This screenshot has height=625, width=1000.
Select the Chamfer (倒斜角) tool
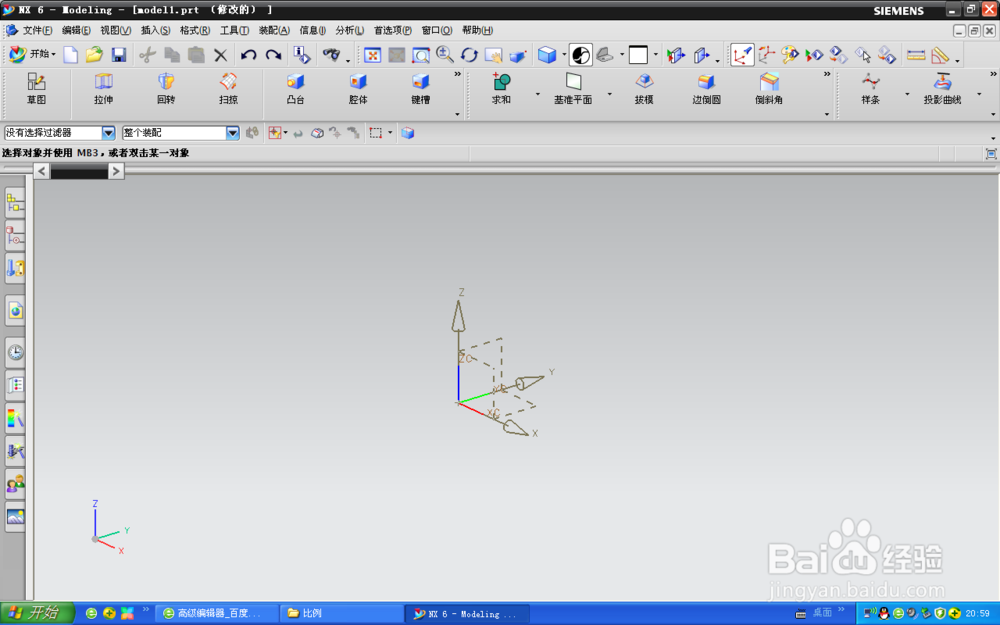click(x=768, y=89)
